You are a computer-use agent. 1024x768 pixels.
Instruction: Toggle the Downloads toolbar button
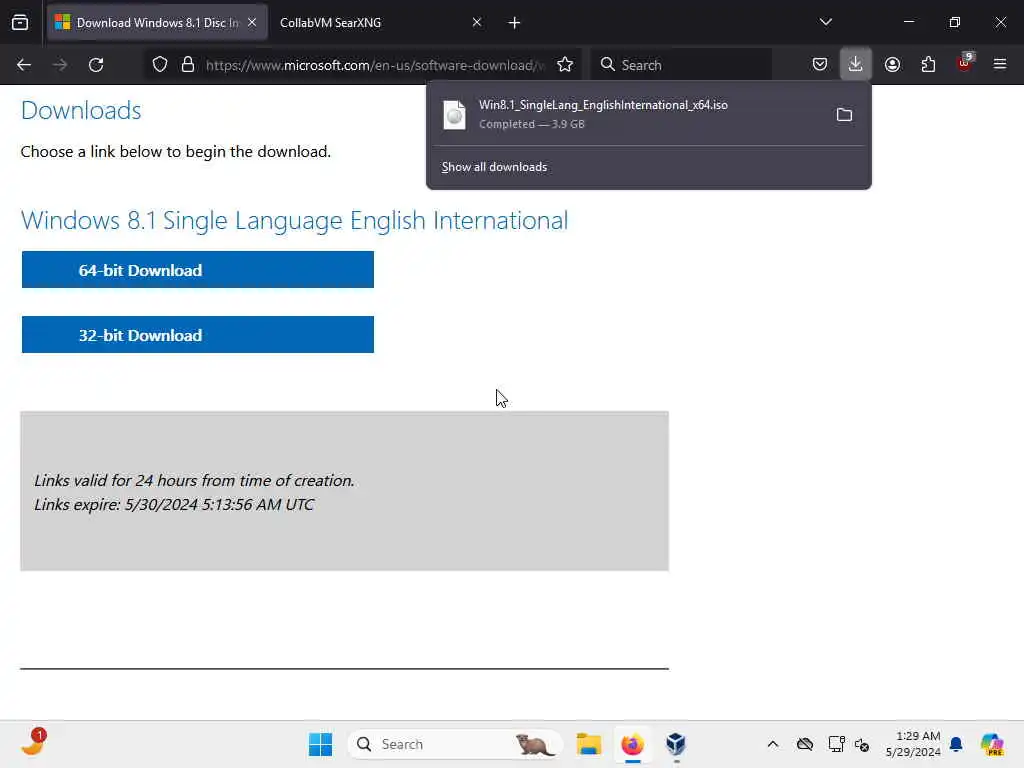[x=856, y=64]
